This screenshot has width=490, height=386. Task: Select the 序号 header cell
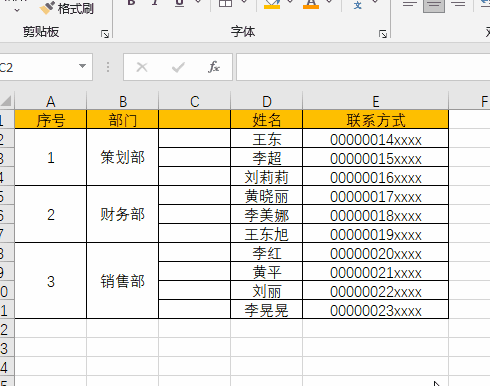51,119
